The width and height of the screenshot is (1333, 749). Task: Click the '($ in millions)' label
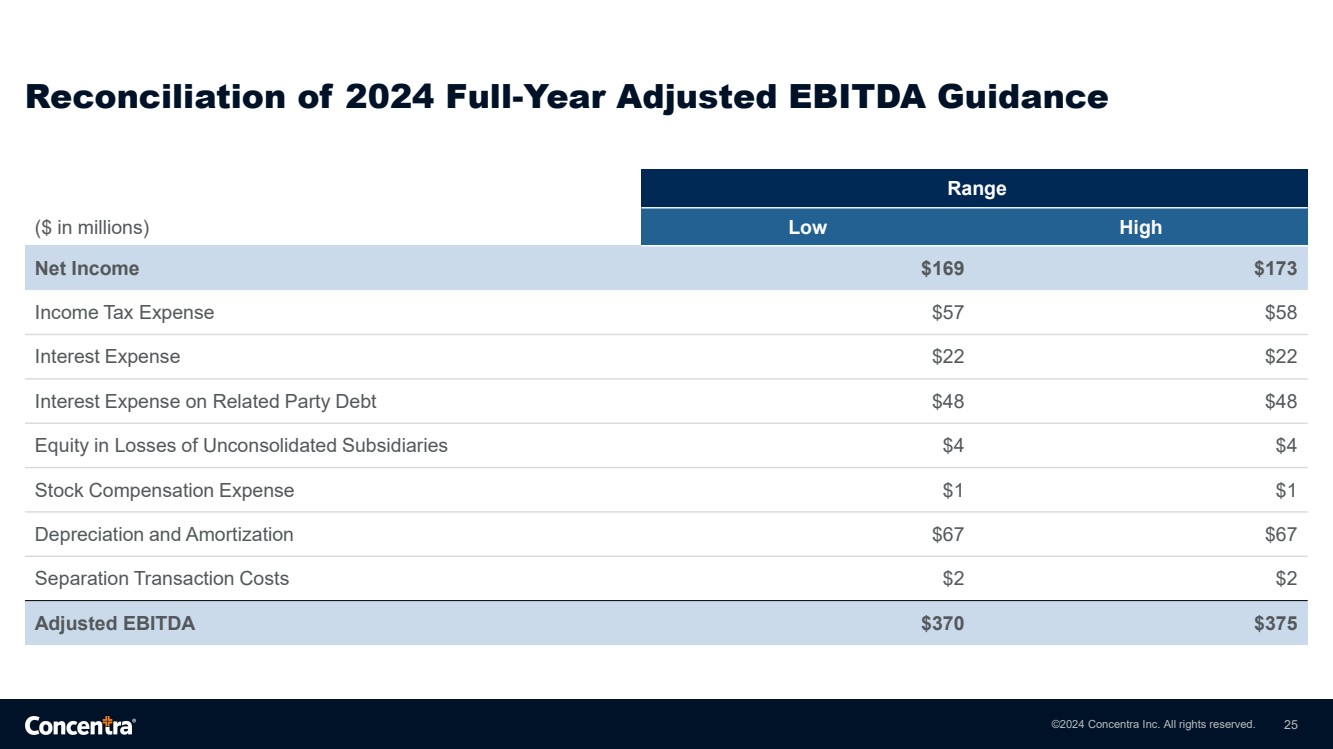(x=92, y=228)
